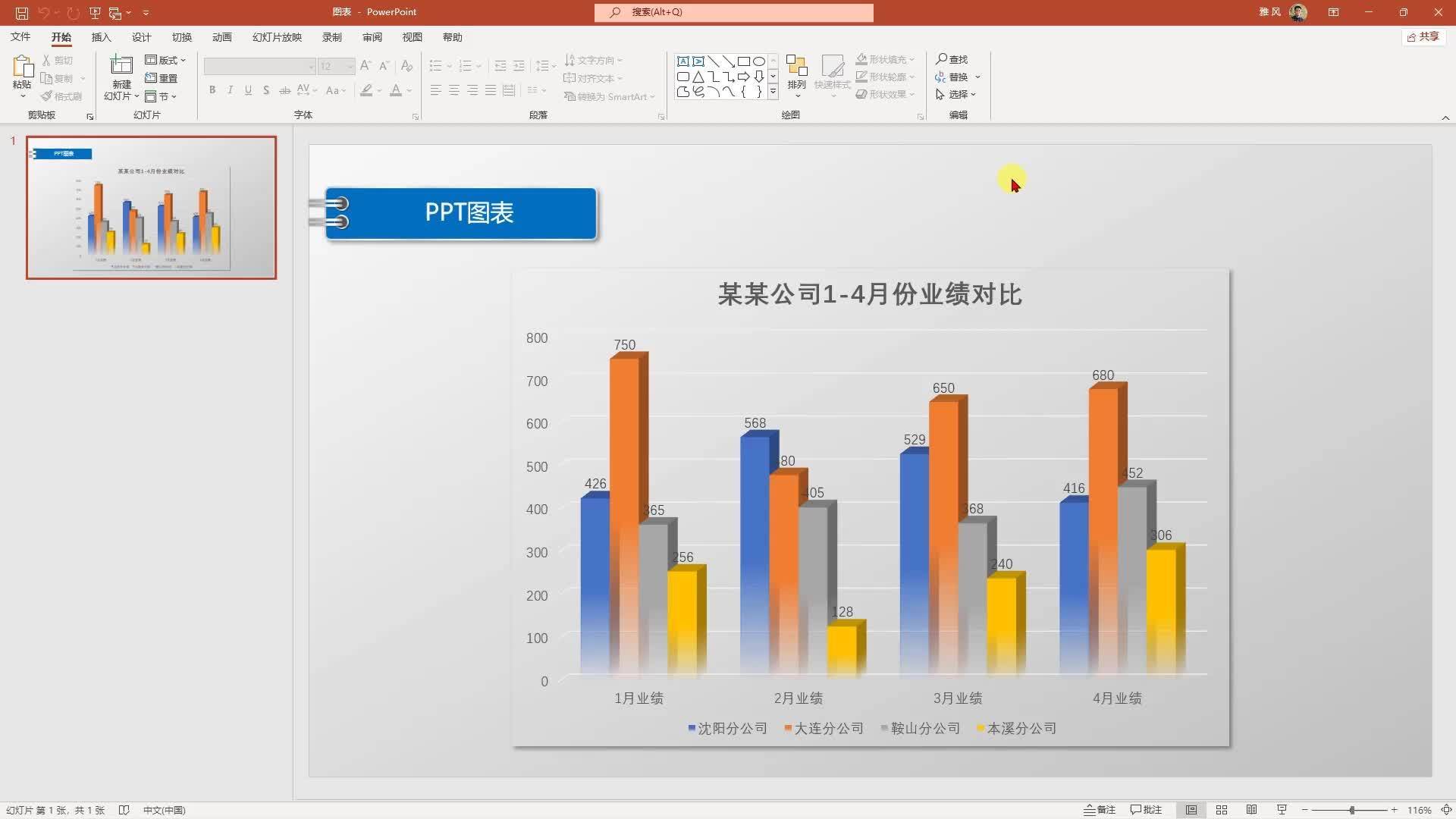Viewport: 1456px width, 819px height.
Task: Click the Paste (粘贴) icon
Action: (x=22, y=68)
